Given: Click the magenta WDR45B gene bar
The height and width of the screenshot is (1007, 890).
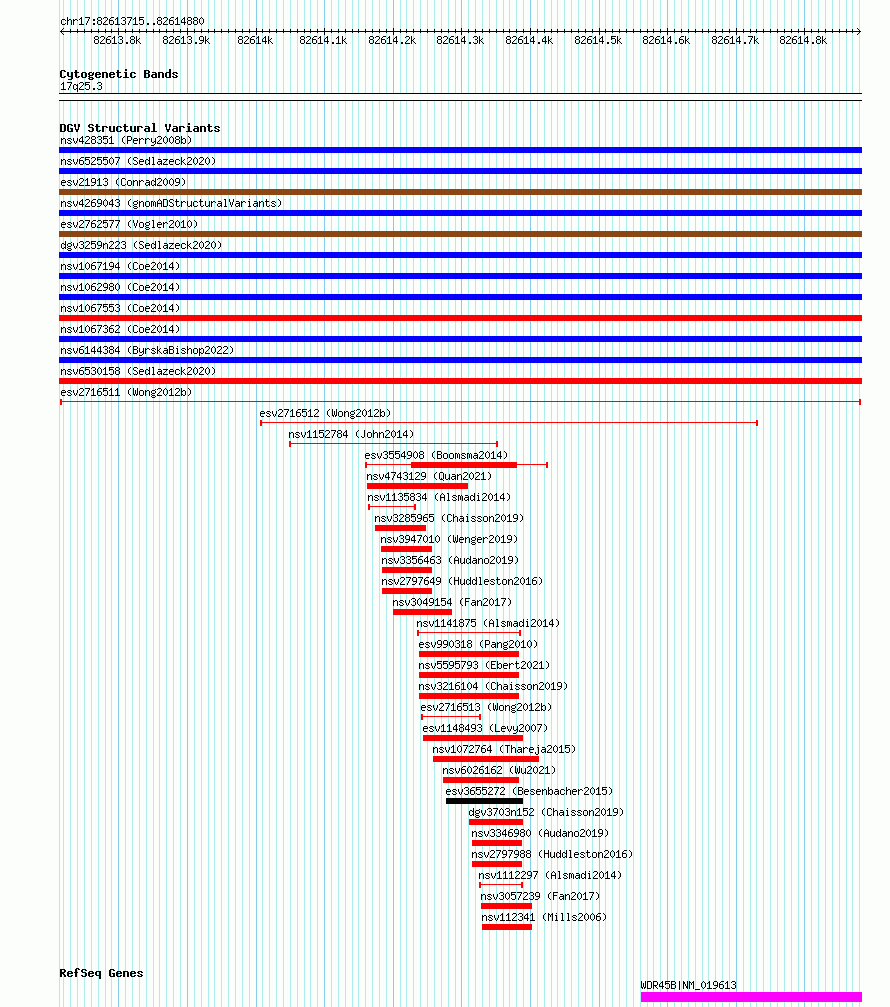Looking at the screenshot, I should pos(751,997).
